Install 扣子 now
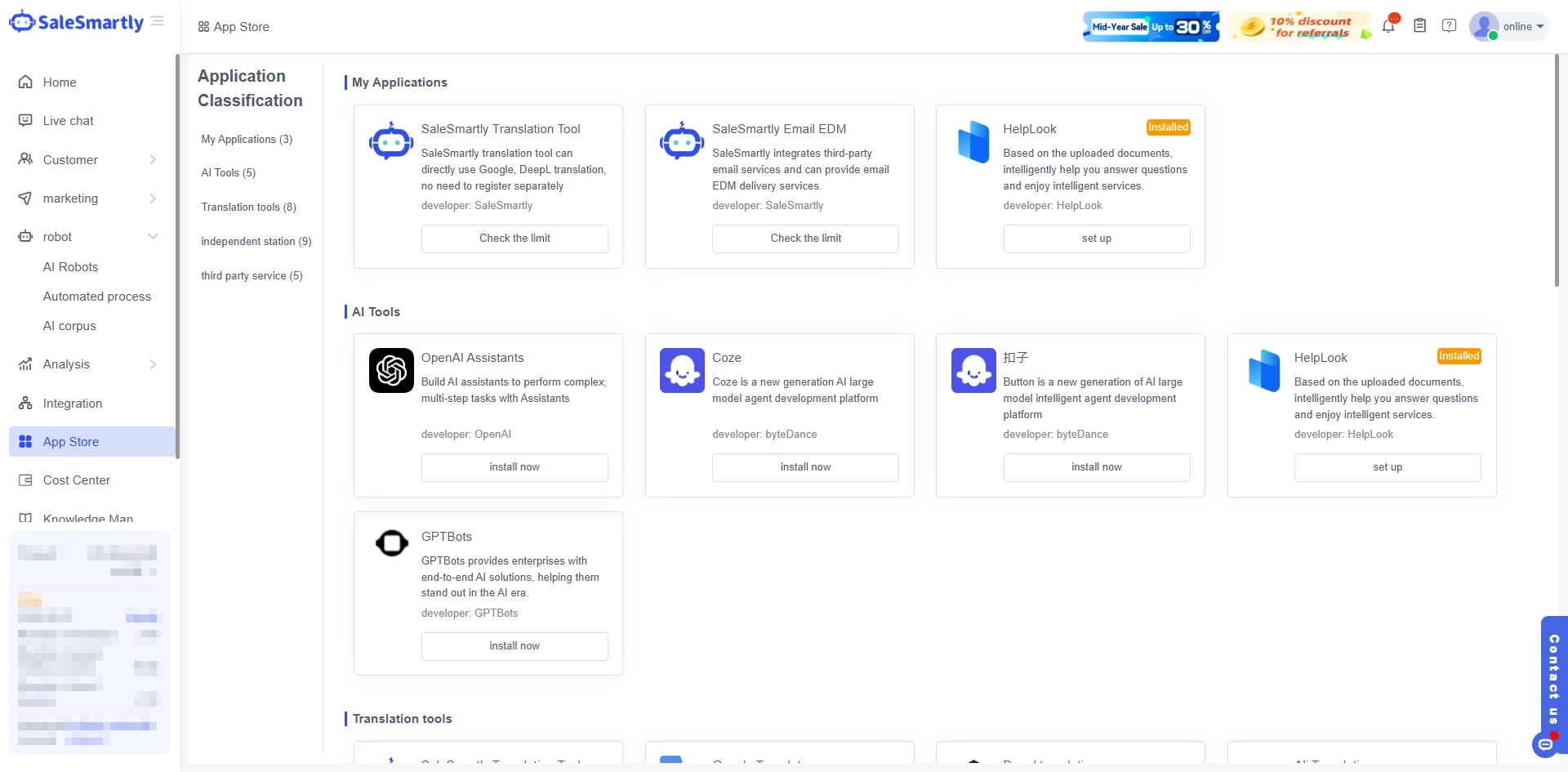Image resolution: width=1568 pixels, height=772 pixels. point(1097,467)
